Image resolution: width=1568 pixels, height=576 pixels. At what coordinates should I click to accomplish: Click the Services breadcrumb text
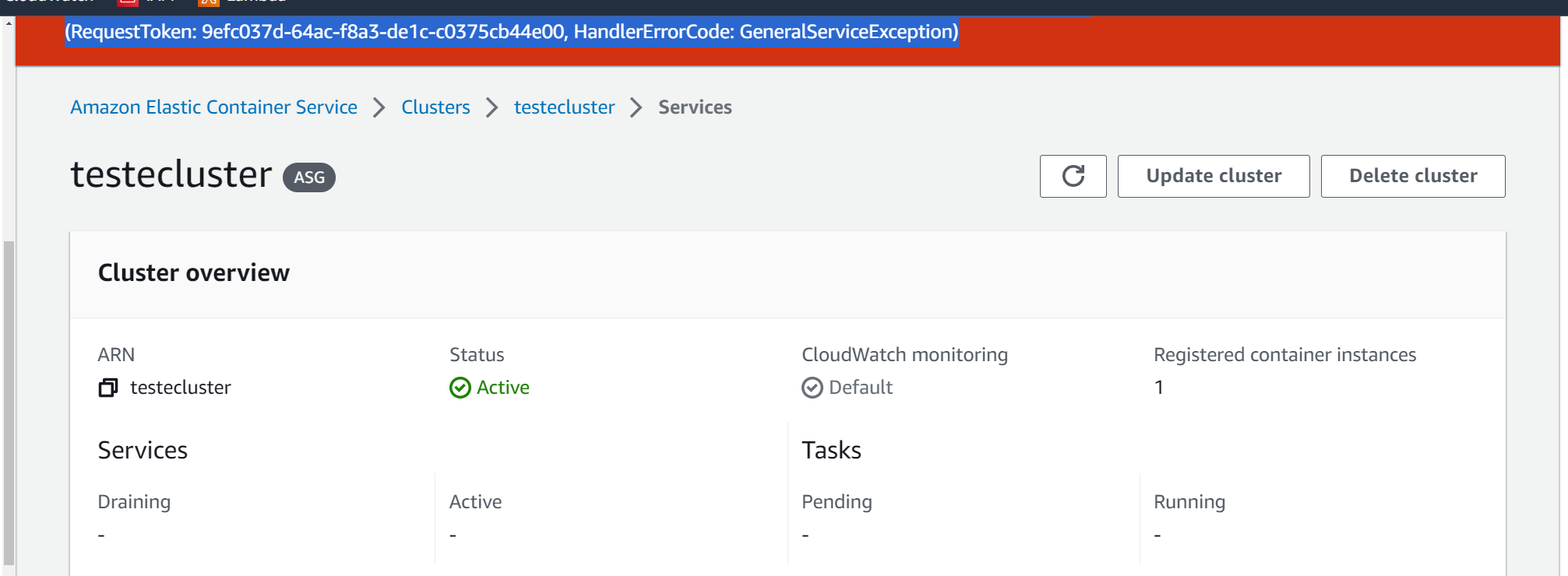pyautogui.click(x=695, y=107)
